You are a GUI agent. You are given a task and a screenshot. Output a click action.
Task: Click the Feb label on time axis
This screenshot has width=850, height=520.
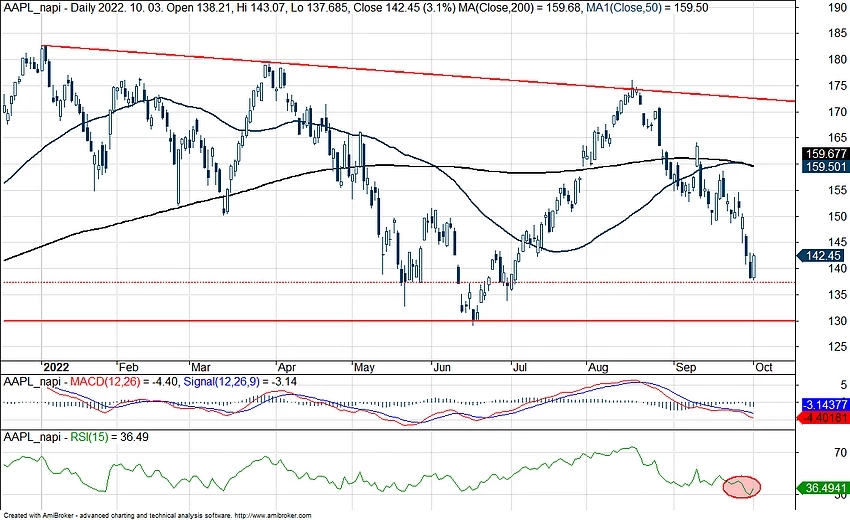coord(128,367)
